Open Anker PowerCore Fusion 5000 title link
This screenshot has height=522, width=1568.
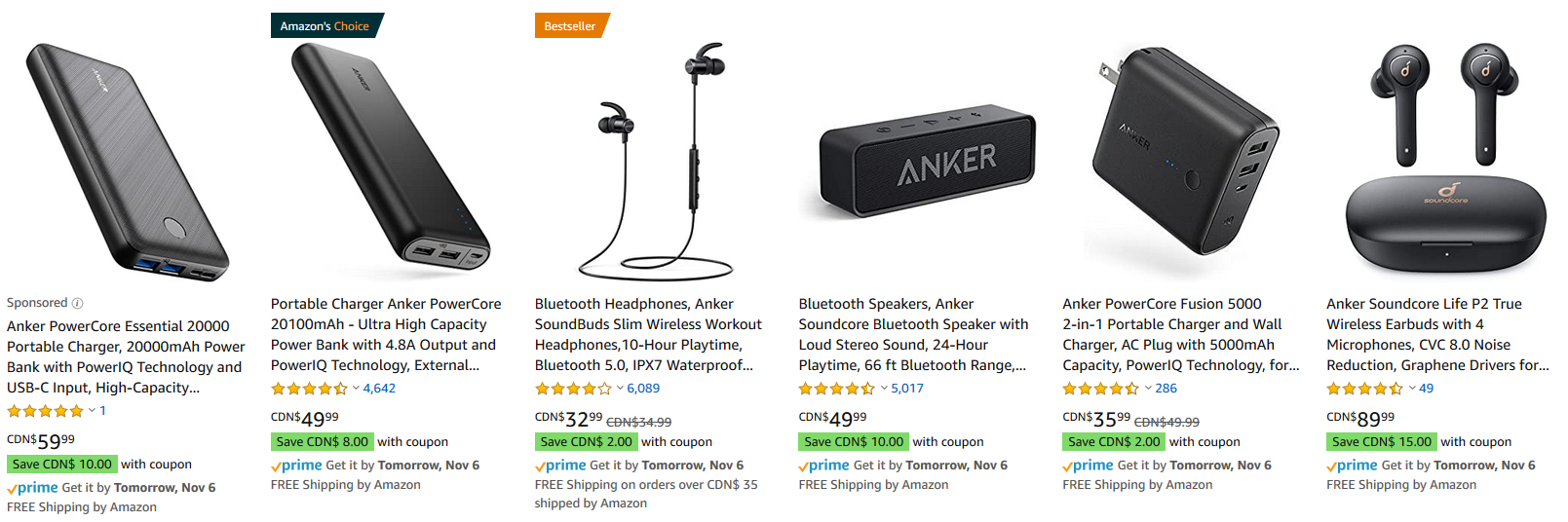(x=1181, y=335)
